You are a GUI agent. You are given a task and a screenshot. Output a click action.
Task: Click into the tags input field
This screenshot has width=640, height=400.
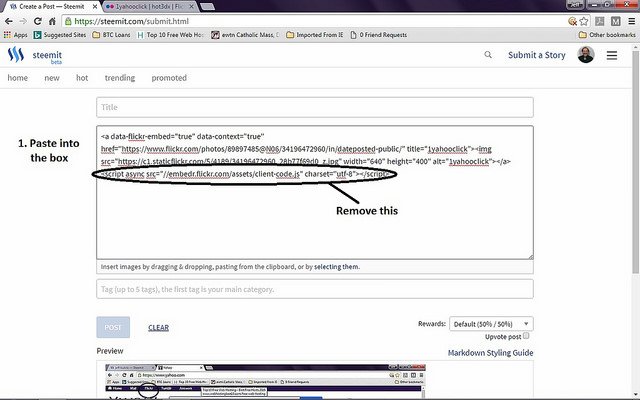[x=315, y=289]
